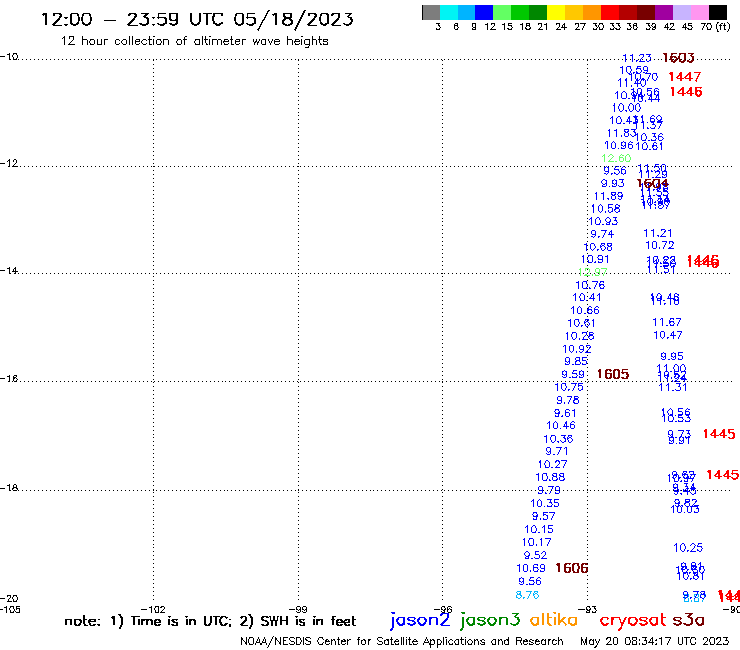Click the latitude axis label -12
Screen dimensions: 740x650
(9, 163)
